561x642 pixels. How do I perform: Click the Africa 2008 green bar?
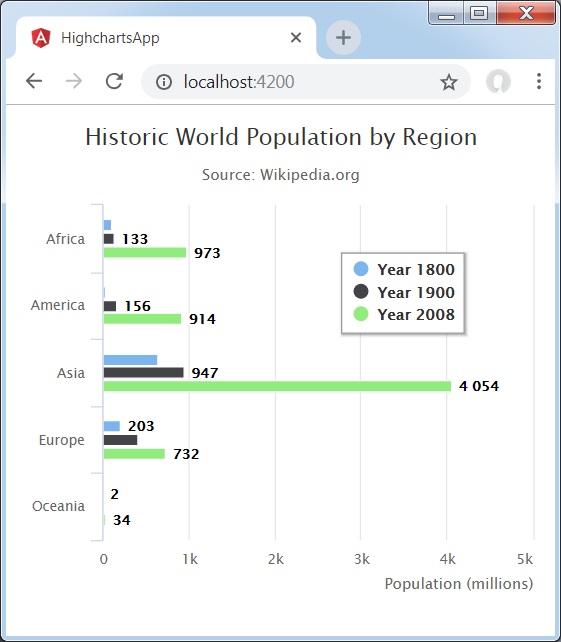coord(145,252)
